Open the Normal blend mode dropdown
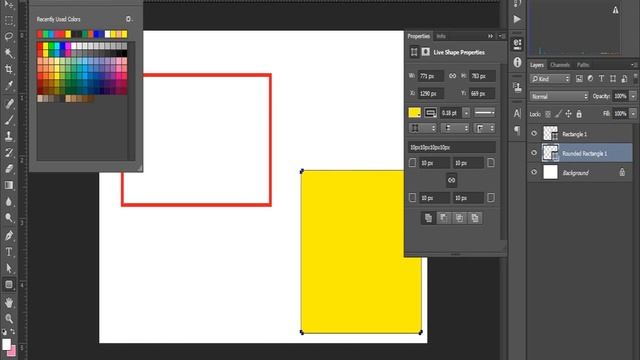The image size is (640, 360). pos(559,96)
